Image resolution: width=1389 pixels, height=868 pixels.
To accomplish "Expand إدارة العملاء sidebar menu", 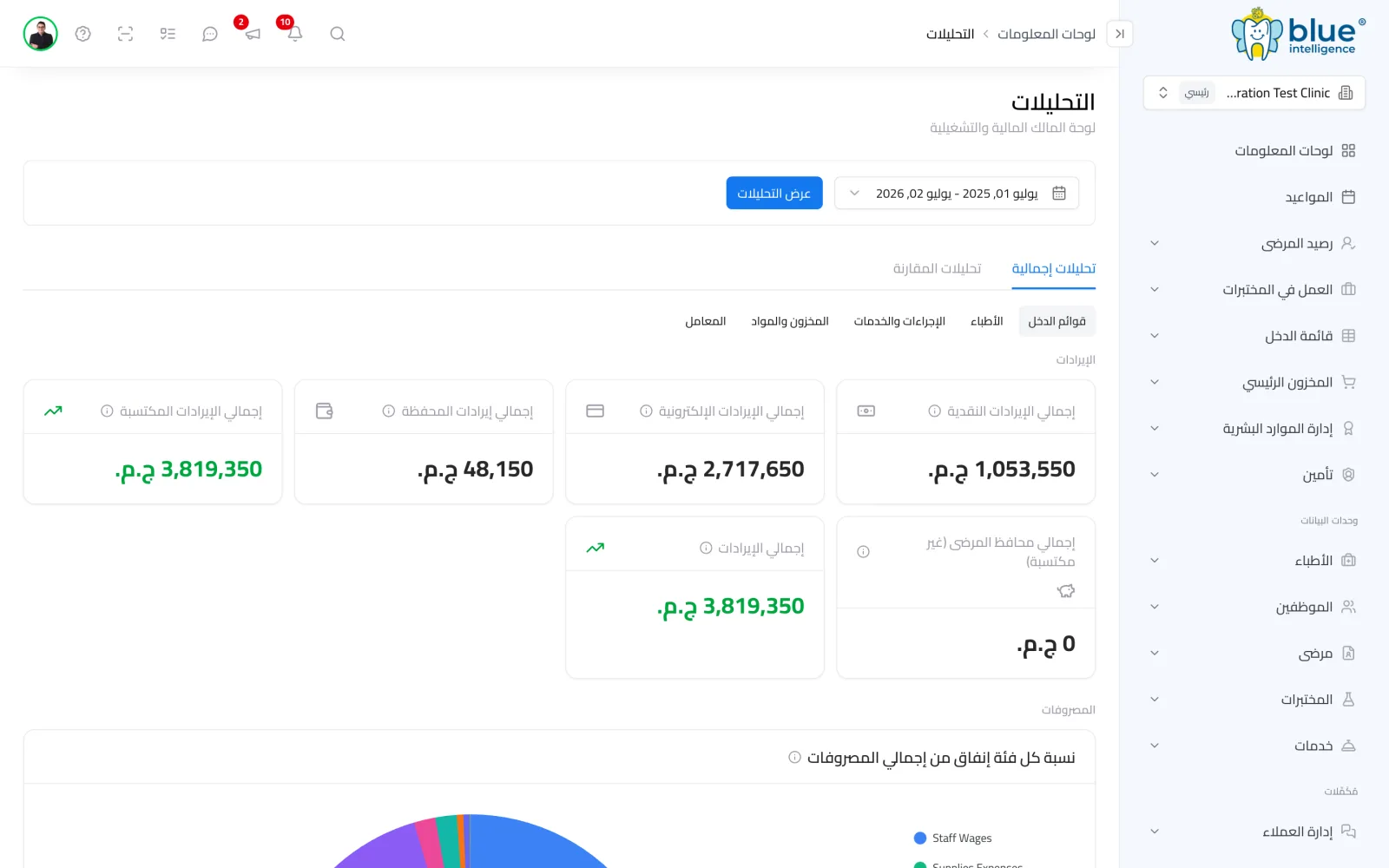I will click(x=1155, y=832).
